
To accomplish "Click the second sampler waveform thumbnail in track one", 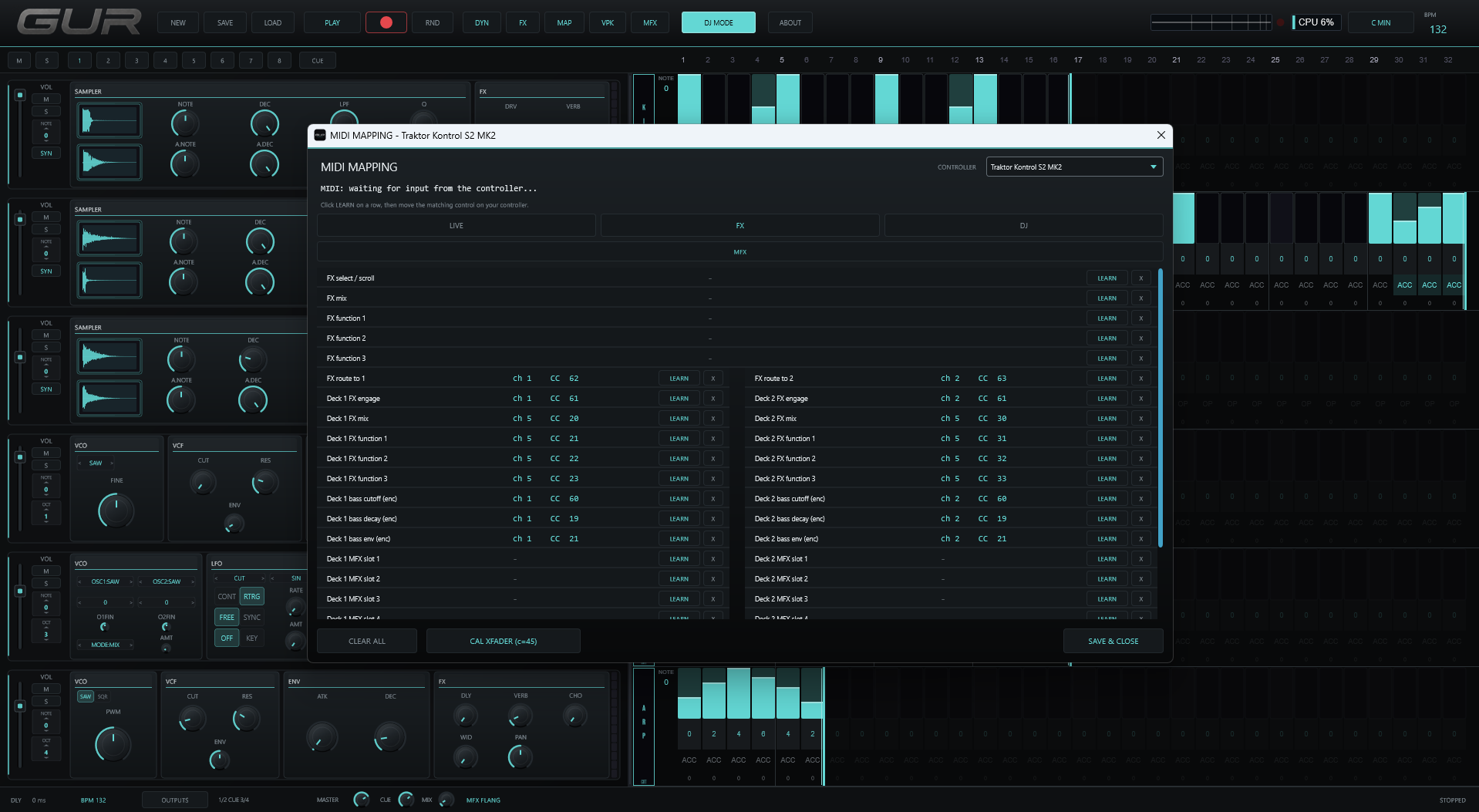I will click(109, 162).
